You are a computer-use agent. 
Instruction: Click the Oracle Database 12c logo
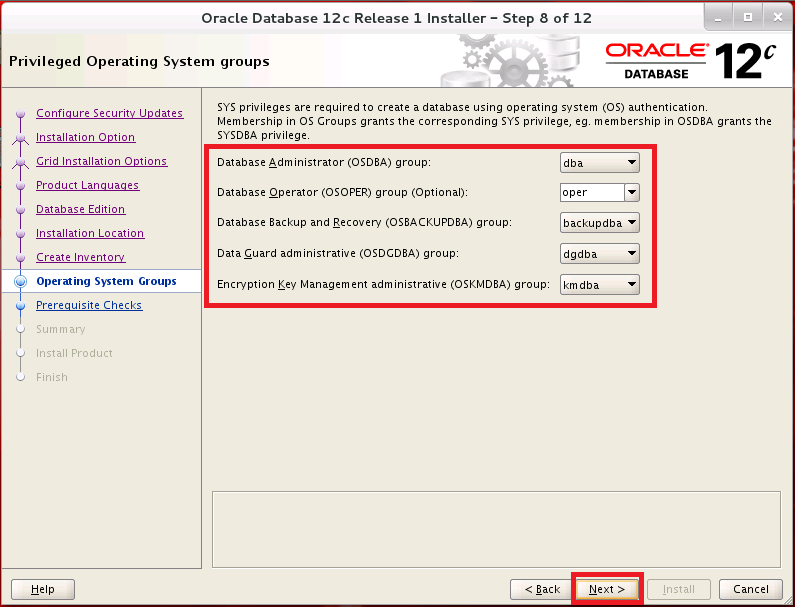[691, 61]
